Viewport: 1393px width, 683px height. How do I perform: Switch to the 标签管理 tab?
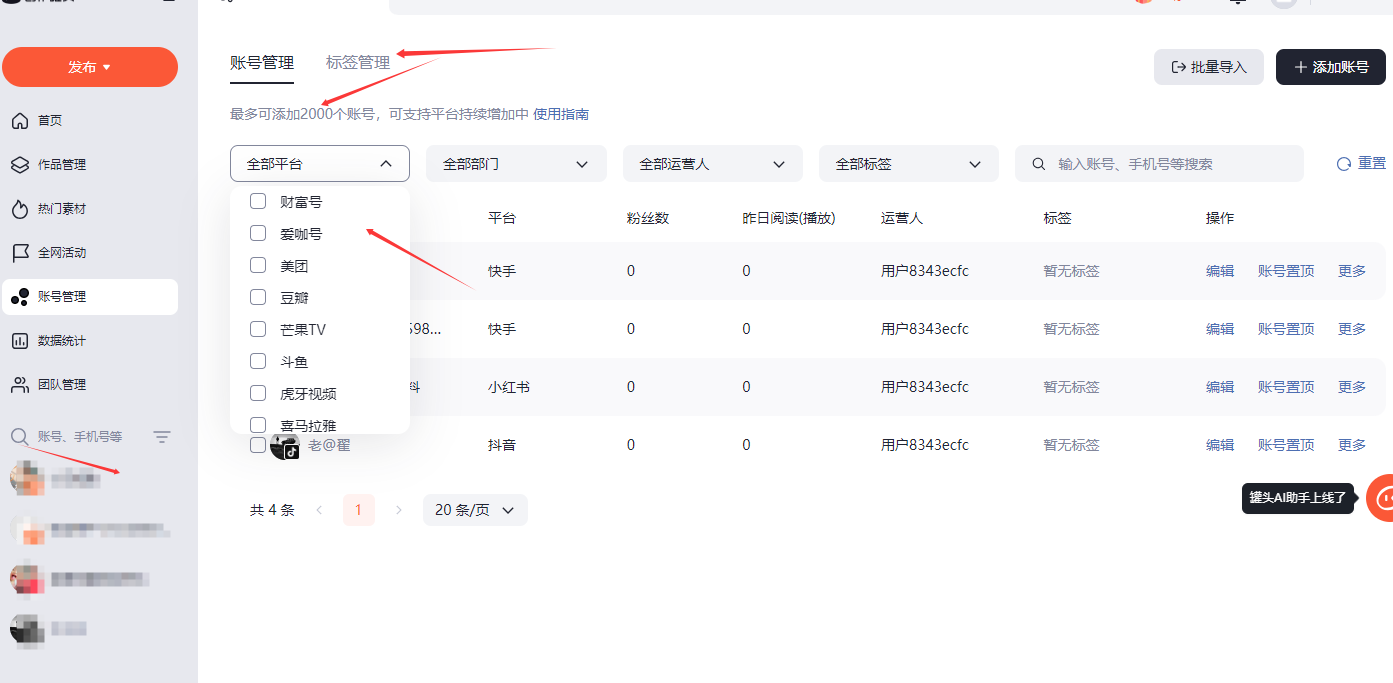point(357,62)
